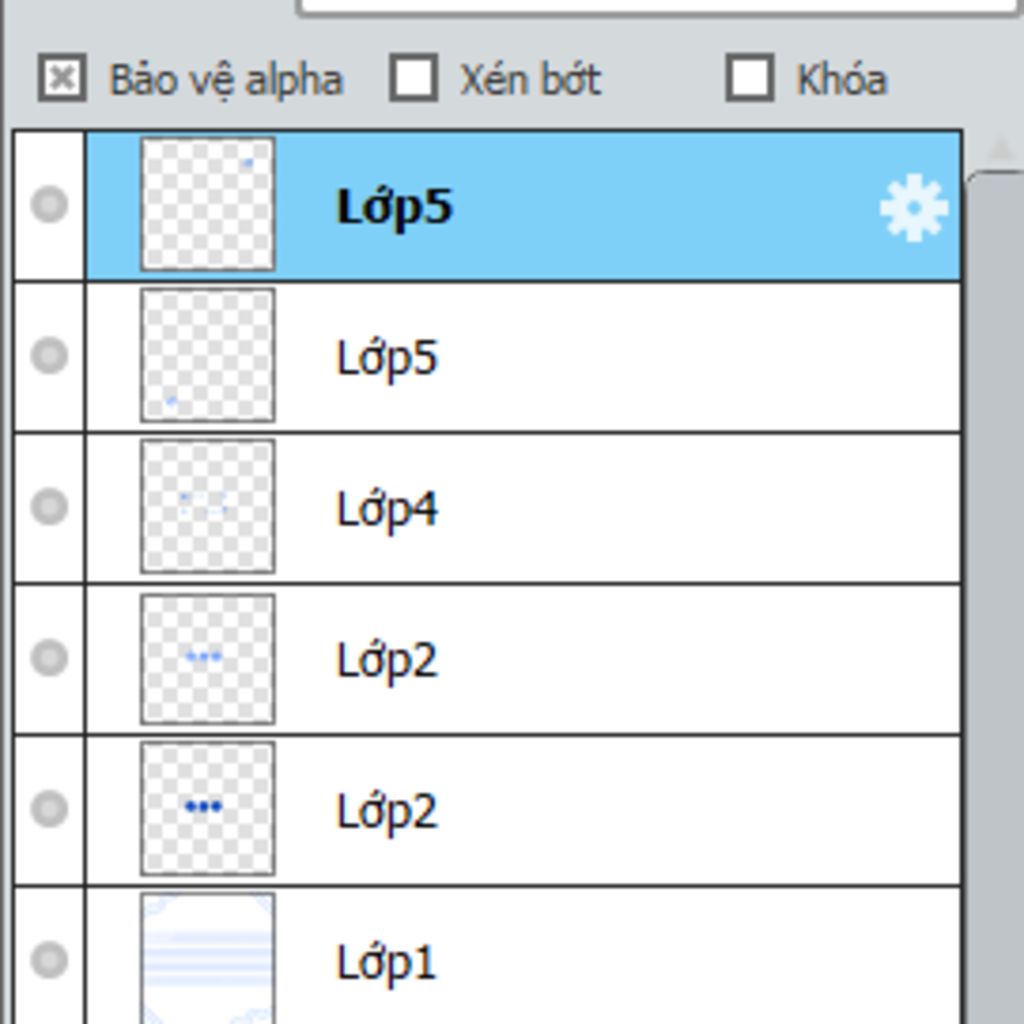1024x1024 pixels.
Task: Select the non-highlighted Lớp5 layer name
Action: pos(387,359)
